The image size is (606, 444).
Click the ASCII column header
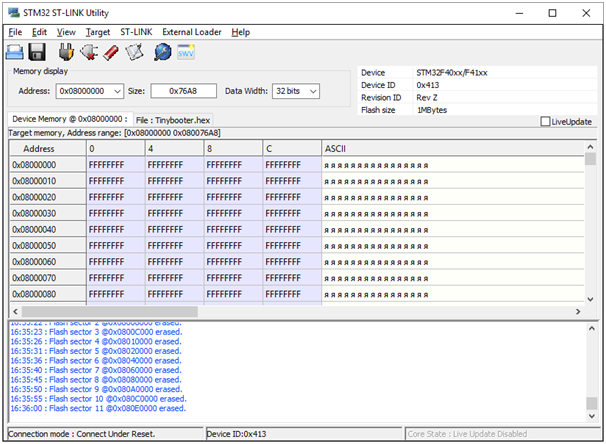point(453,149)
